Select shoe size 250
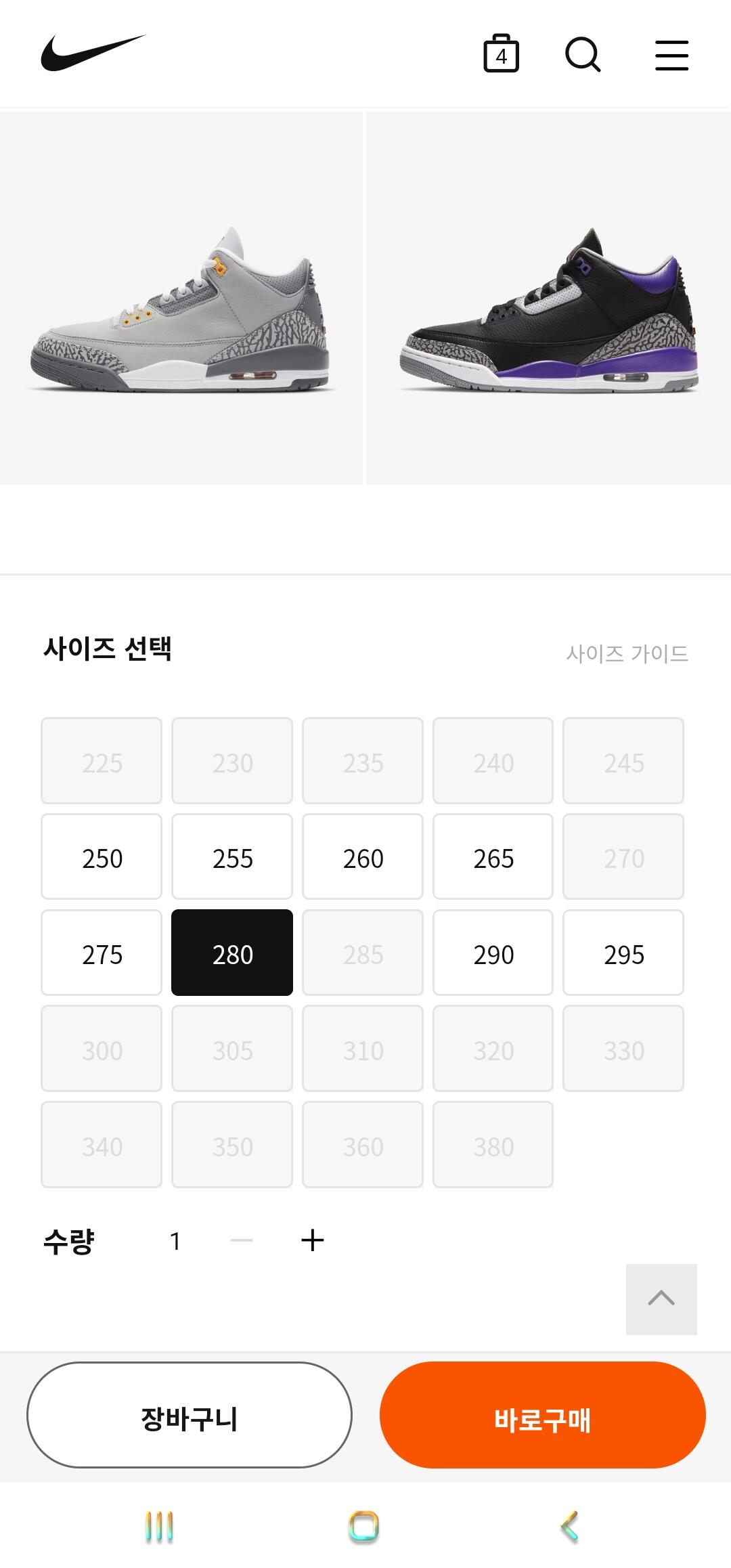The width and height of the screenshot is (731, 1568). point(102,857)
